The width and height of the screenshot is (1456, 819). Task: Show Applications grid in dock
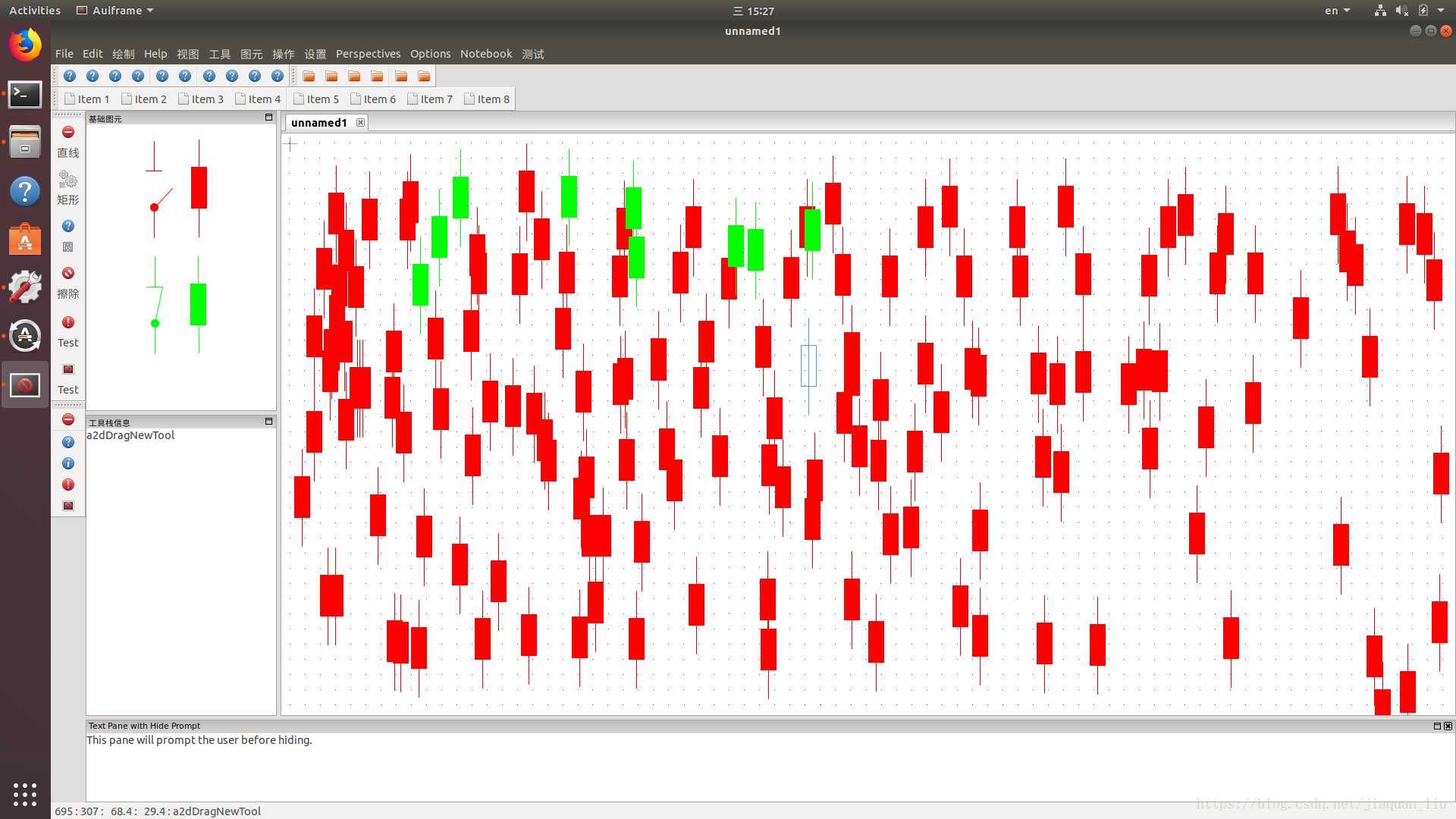[x=25, y=794]
